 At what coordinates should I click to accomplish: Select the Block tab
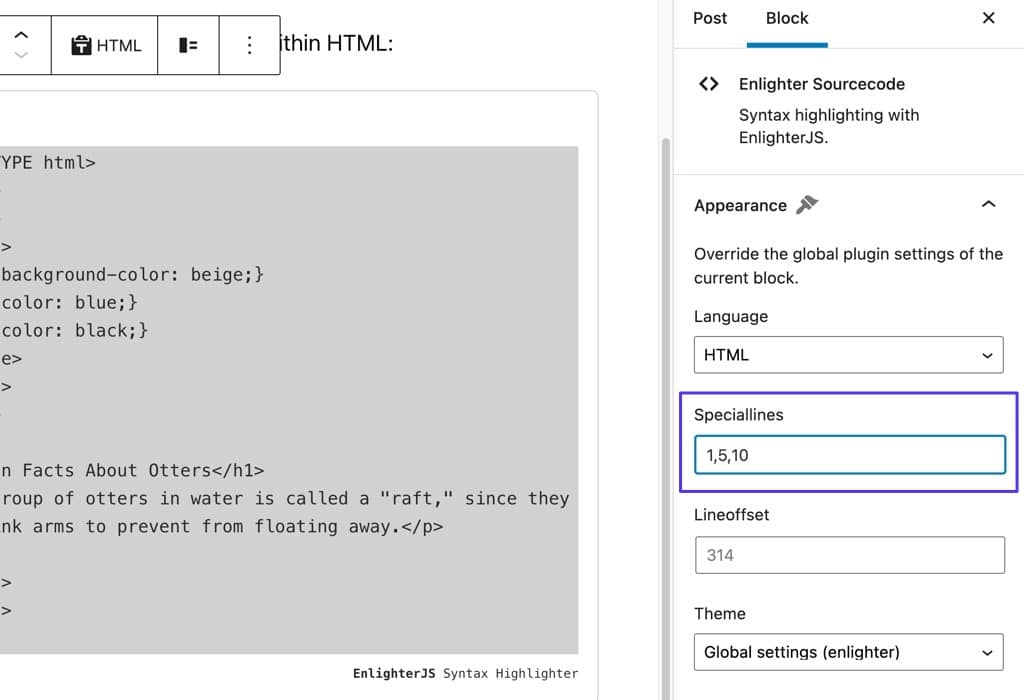[787, 18]
